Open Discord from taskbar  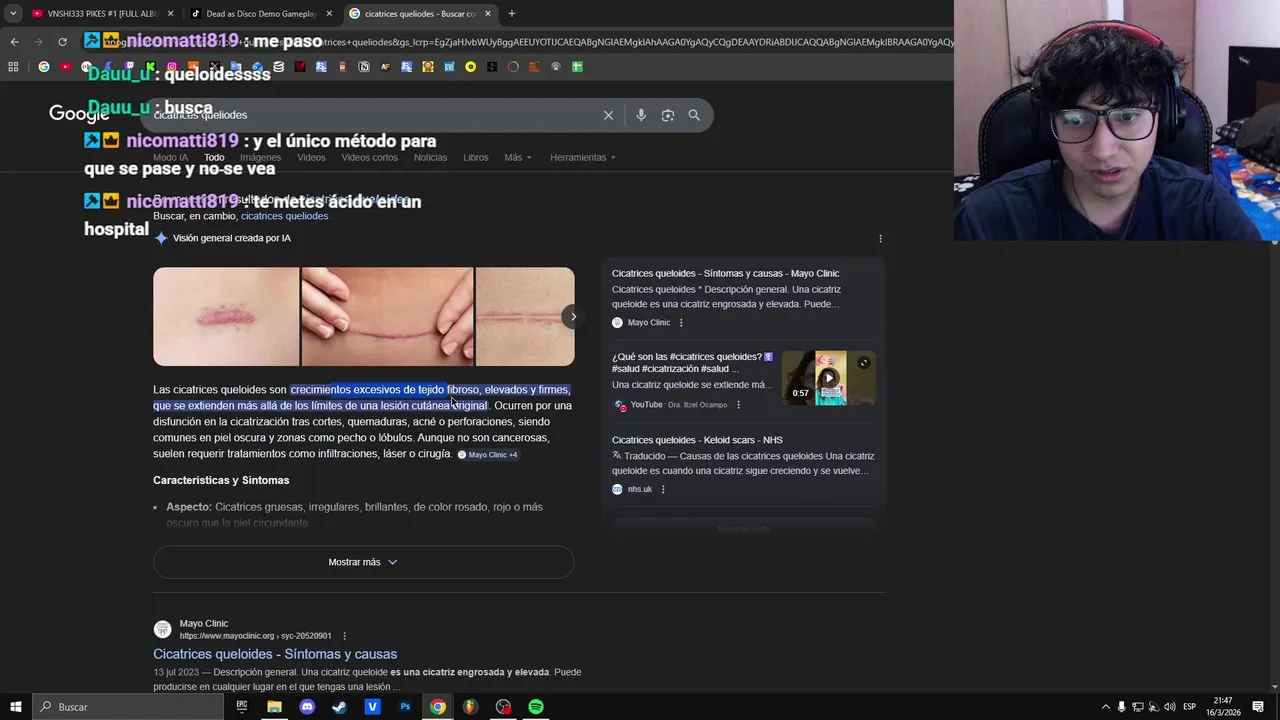tap(307, 707)
